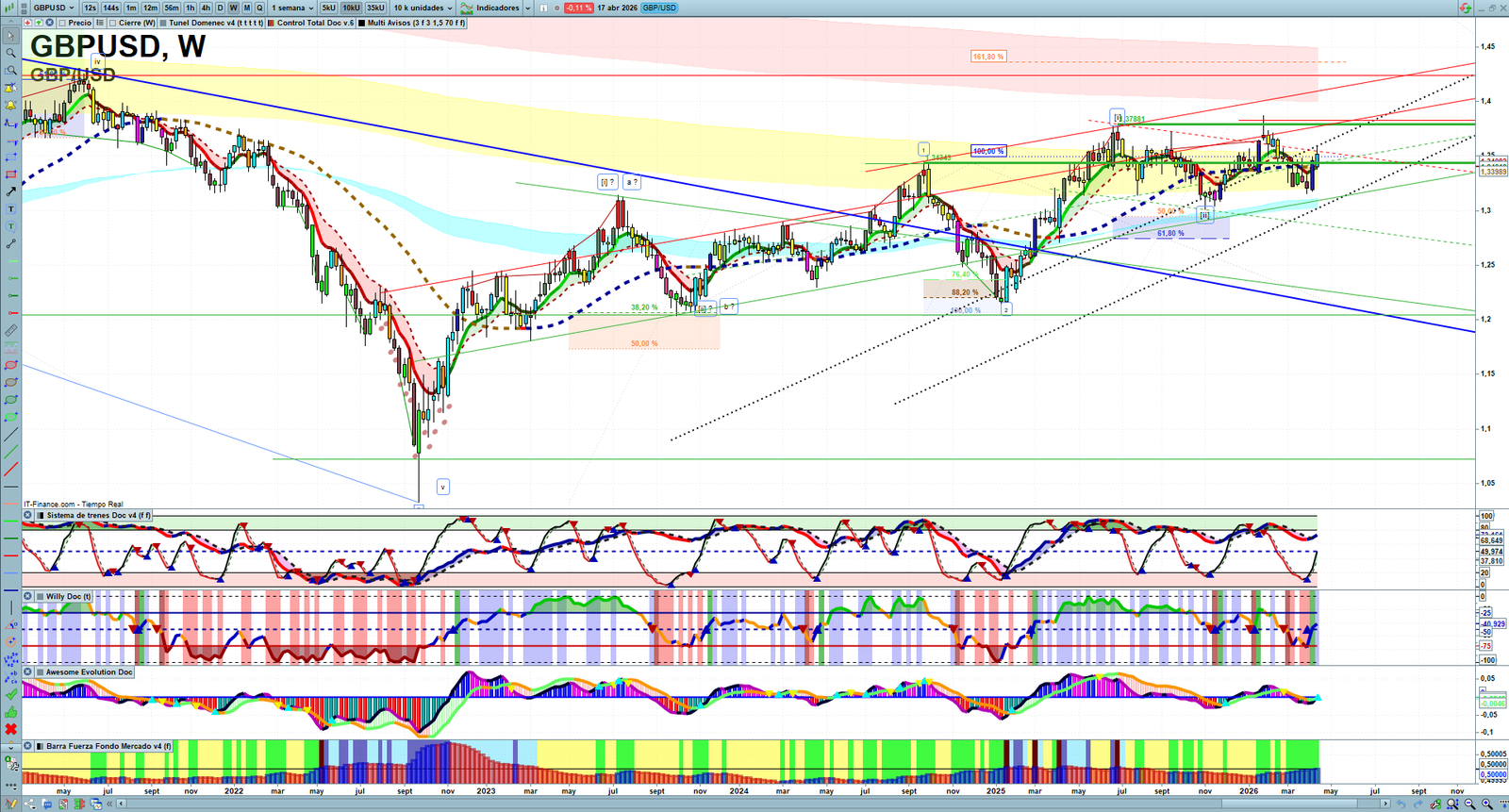Select the black diagonal arrow drawing tool

coord(10,191)
